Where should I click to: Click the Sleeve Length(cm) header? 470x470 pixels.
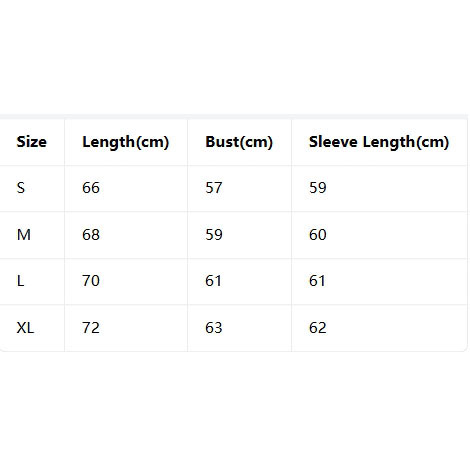coord(379,142)
